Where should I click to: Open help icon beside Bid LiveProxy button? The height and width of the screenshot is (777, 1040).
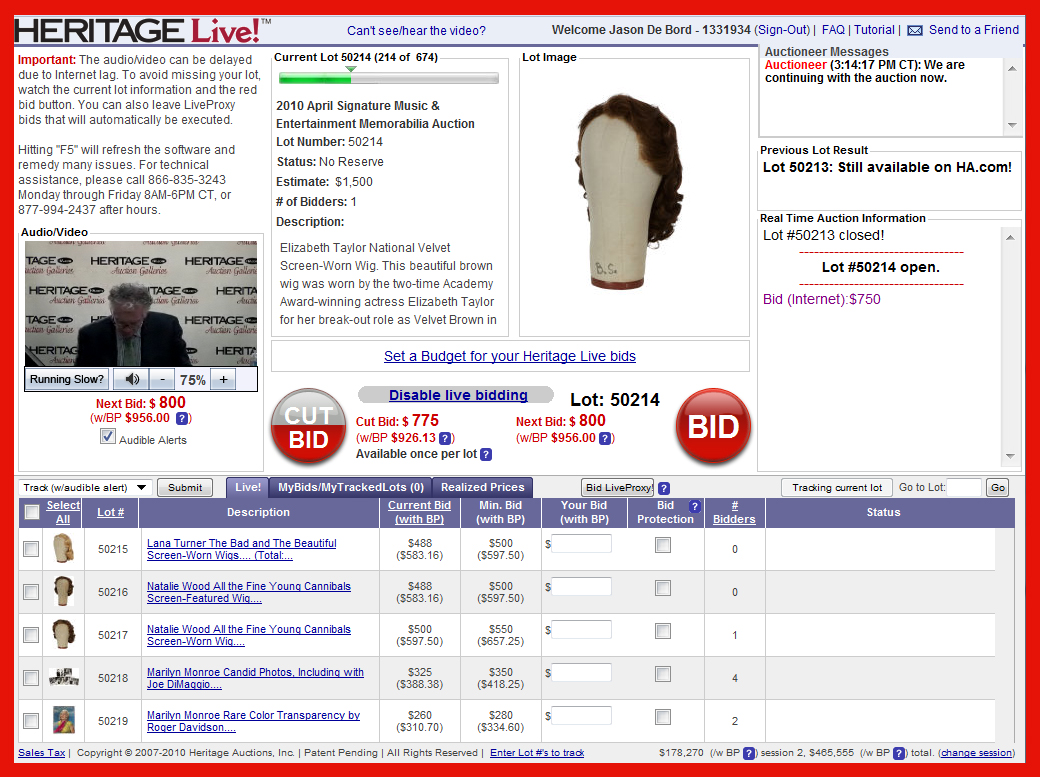(664, 488)
